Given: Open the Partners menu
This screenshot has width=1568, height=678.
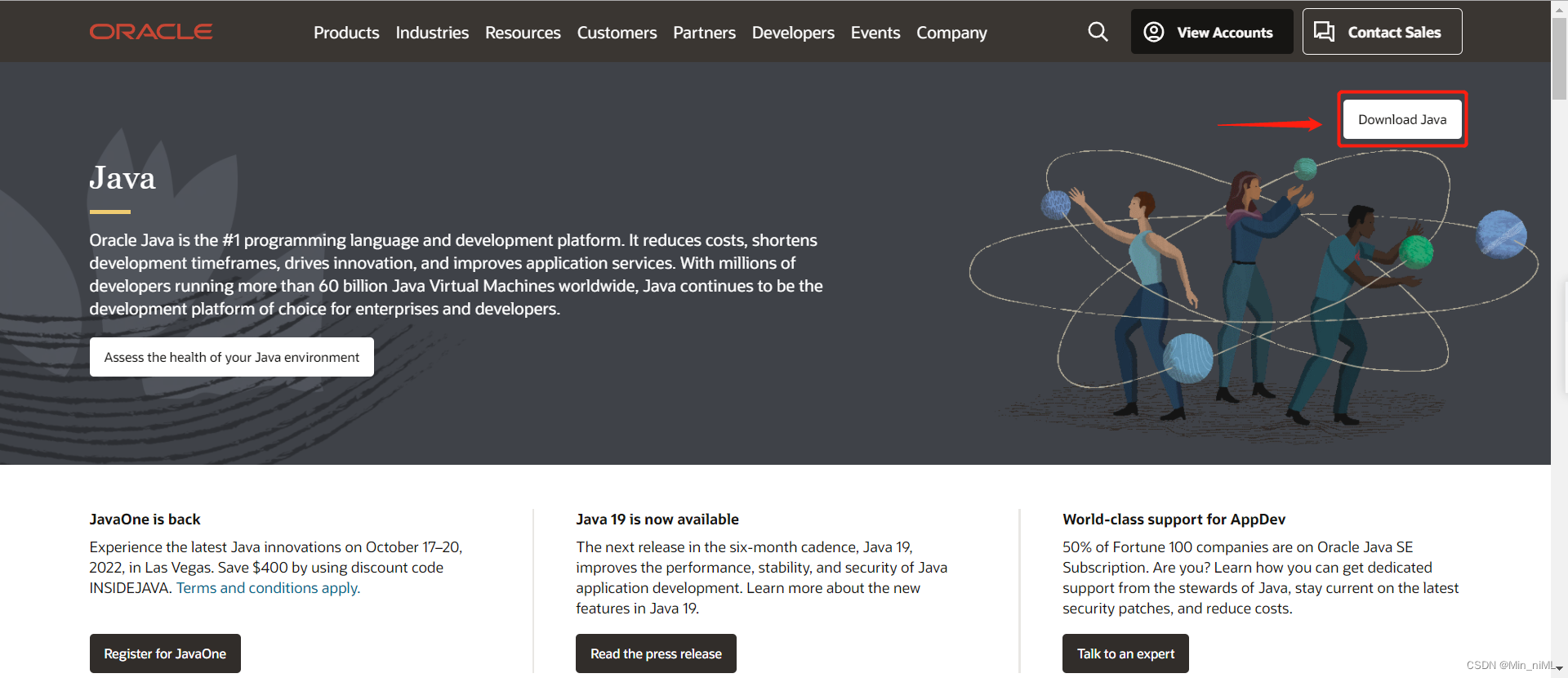Looking at the screenshot, I should [x=704, y=33].
